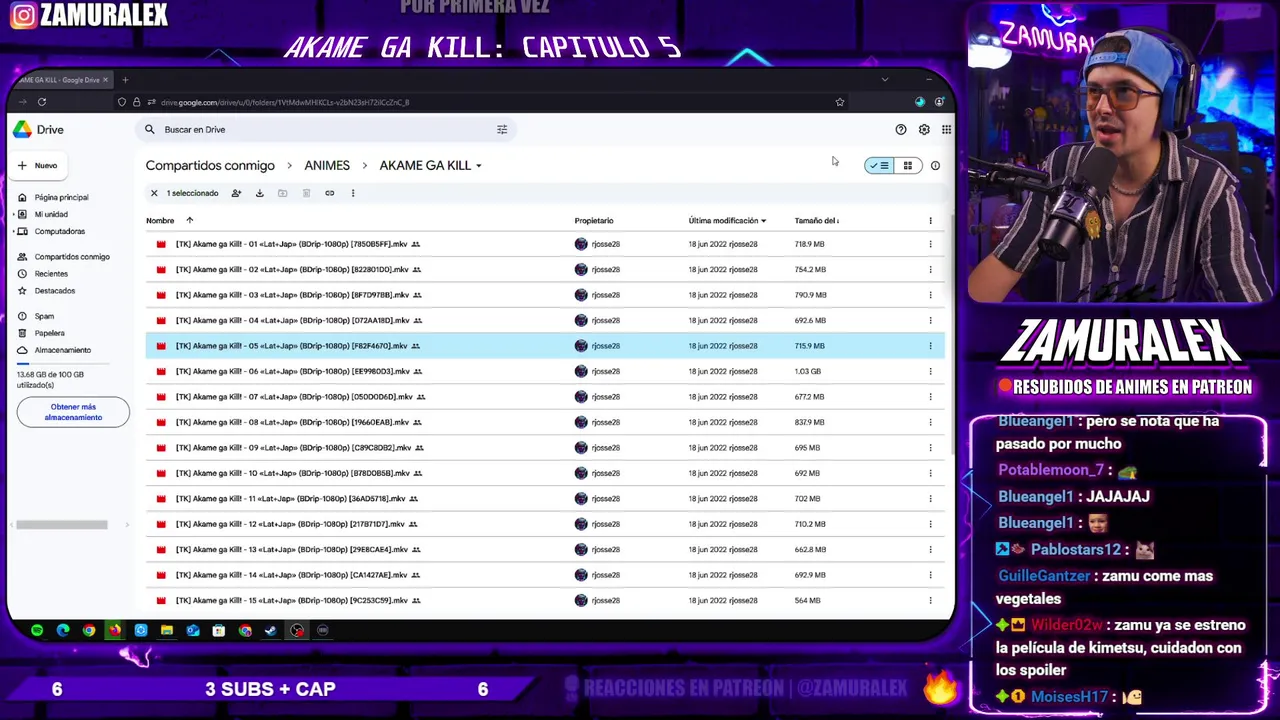Download the selected file

tap(259, 193)
